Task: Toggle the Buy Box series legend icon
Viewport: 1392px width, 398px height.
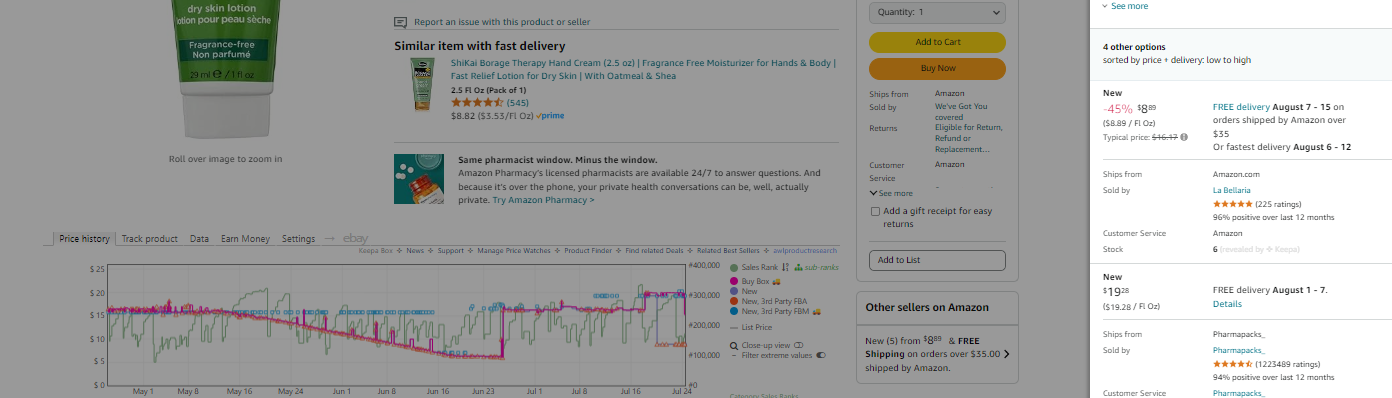Action: 734,282
